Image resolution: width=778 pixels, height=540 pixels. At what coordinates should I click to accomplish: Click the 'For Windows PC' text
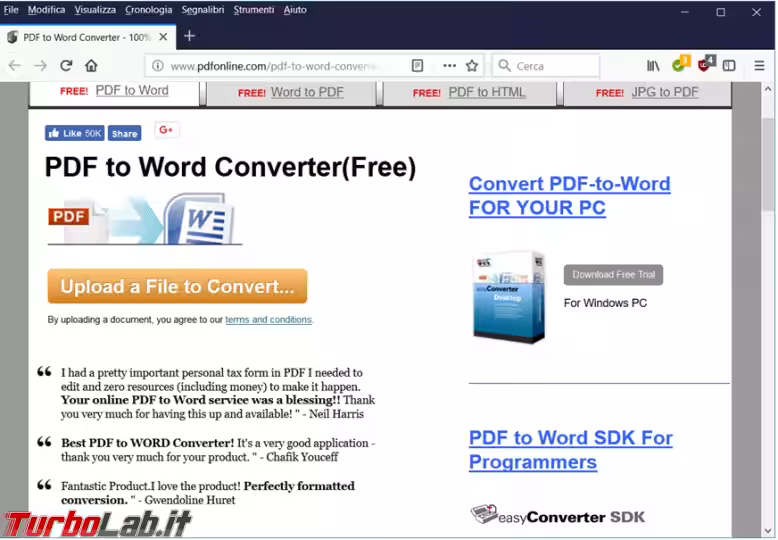click(605, 303)
